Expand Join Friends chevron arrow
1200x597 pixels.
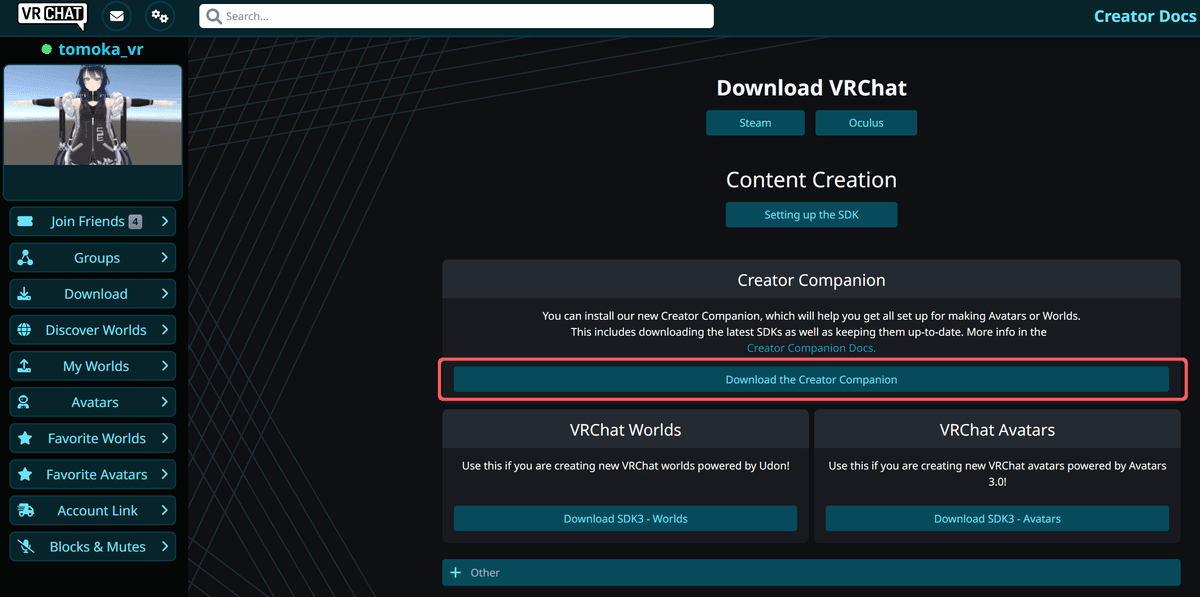coord(164,221)
